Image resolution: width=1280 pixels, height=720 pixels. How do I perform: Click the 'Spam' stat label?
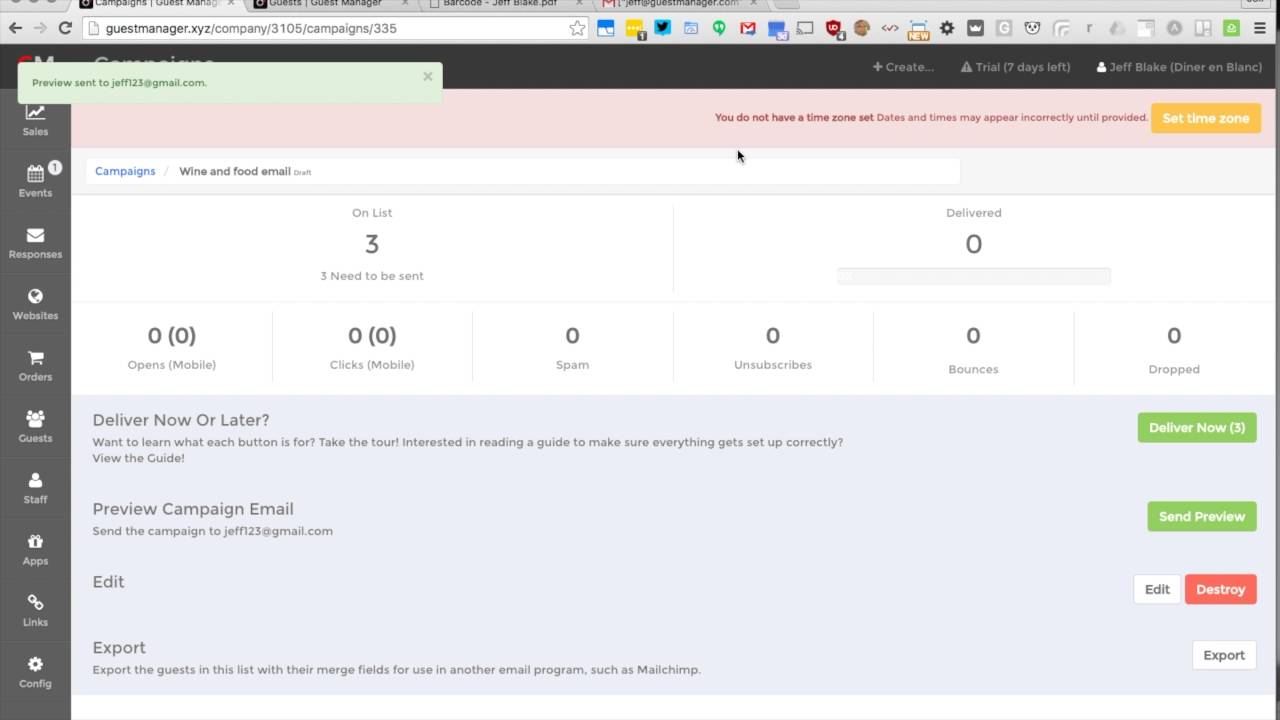[x=572, y=365]
